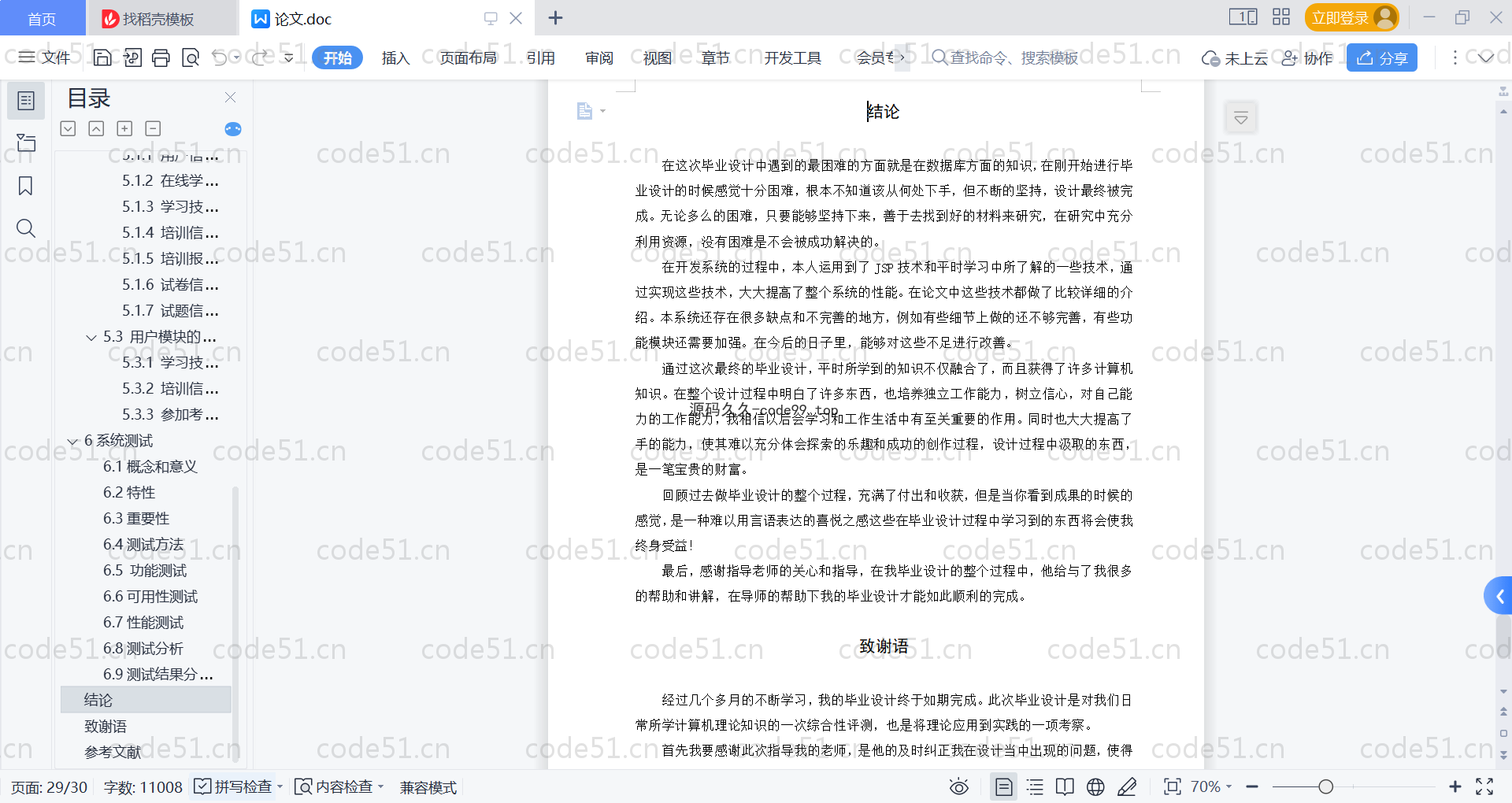Click the blue side panel expand arrow
Image resolution: width=1512 pixels, height=803 pixels.
[1499, 597]
